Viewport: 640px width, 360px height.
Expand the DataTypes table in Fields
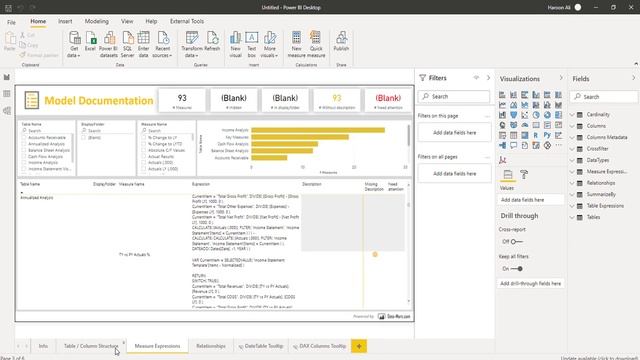point(572,160)
